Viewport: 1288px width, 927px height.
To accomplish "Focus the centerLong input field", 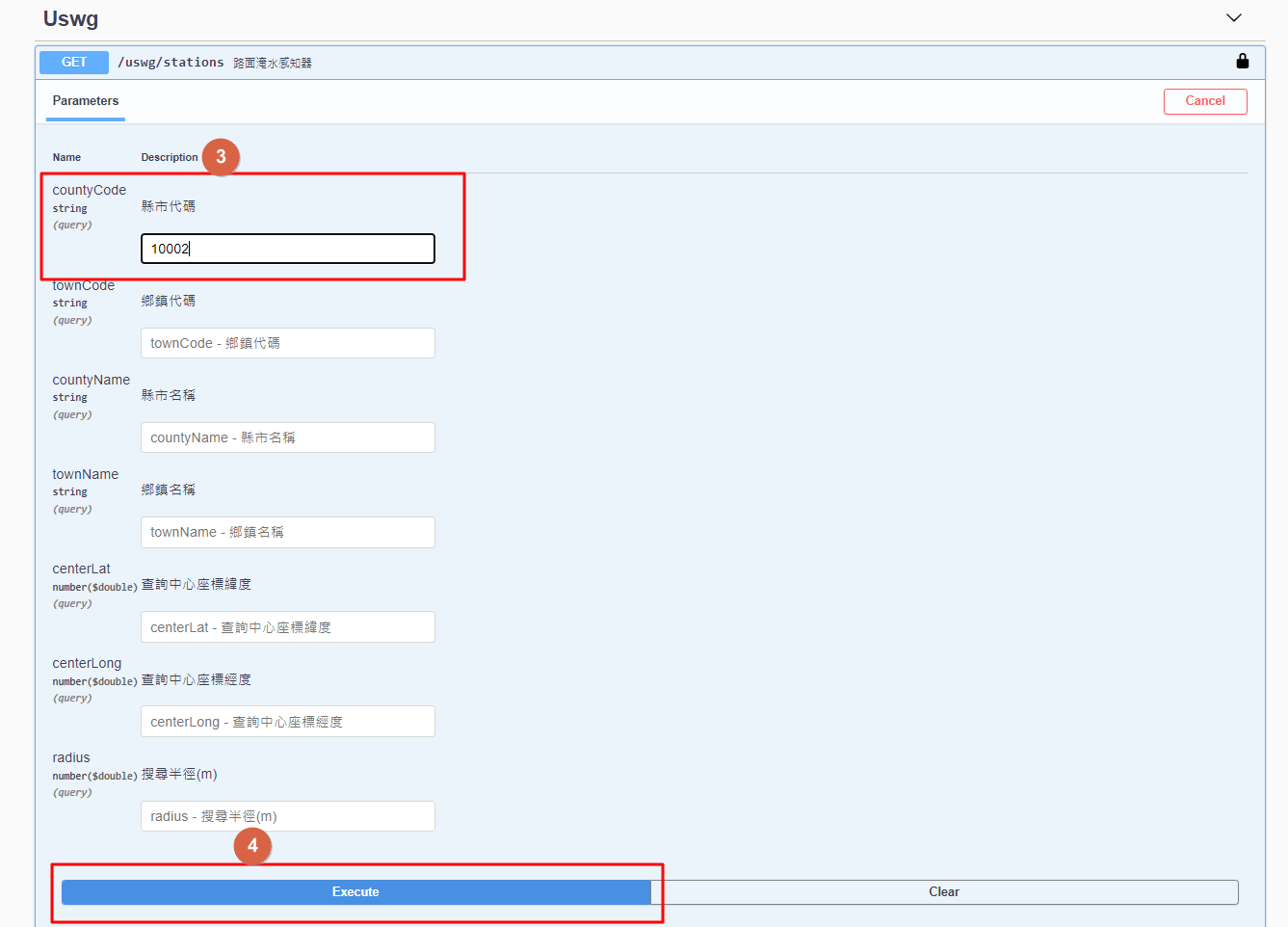I will pyautogui.click(x=287, y=722).
